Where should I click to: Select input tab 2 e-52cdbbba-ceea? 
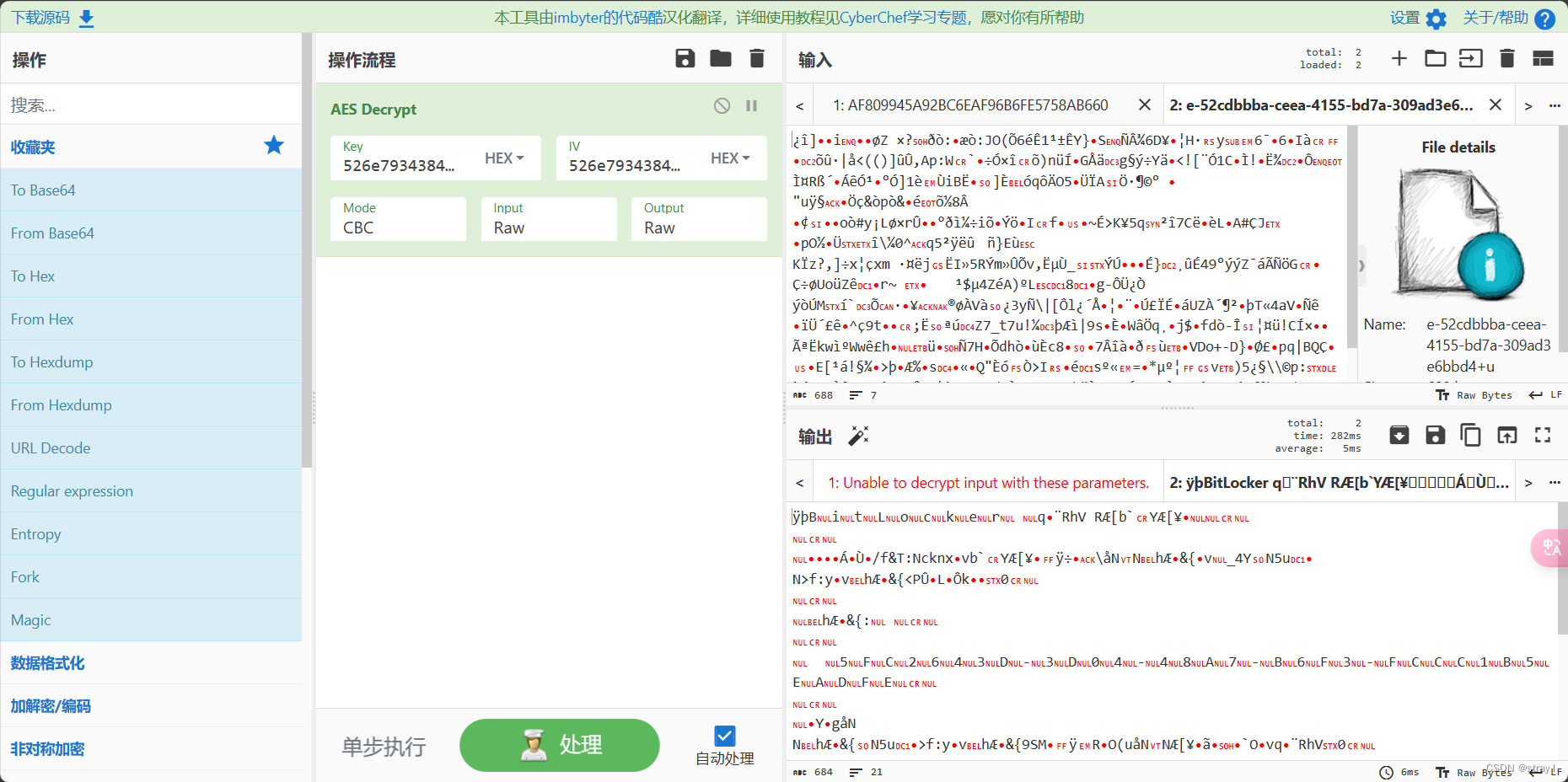point(1321,105)
